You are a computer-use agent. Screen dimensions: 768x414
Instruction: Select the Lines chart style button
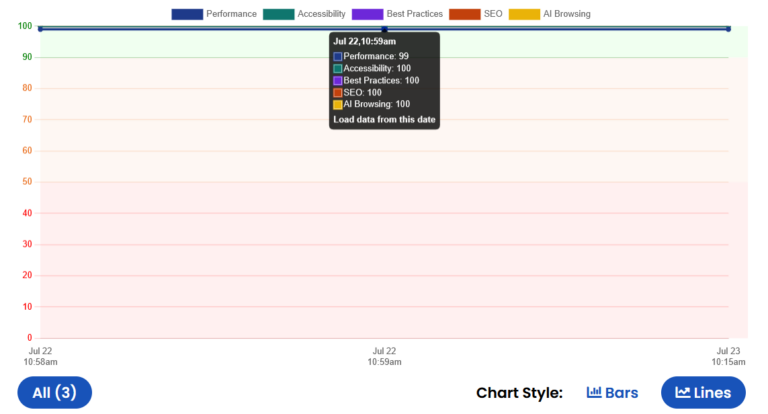click(x=703, y=392)
